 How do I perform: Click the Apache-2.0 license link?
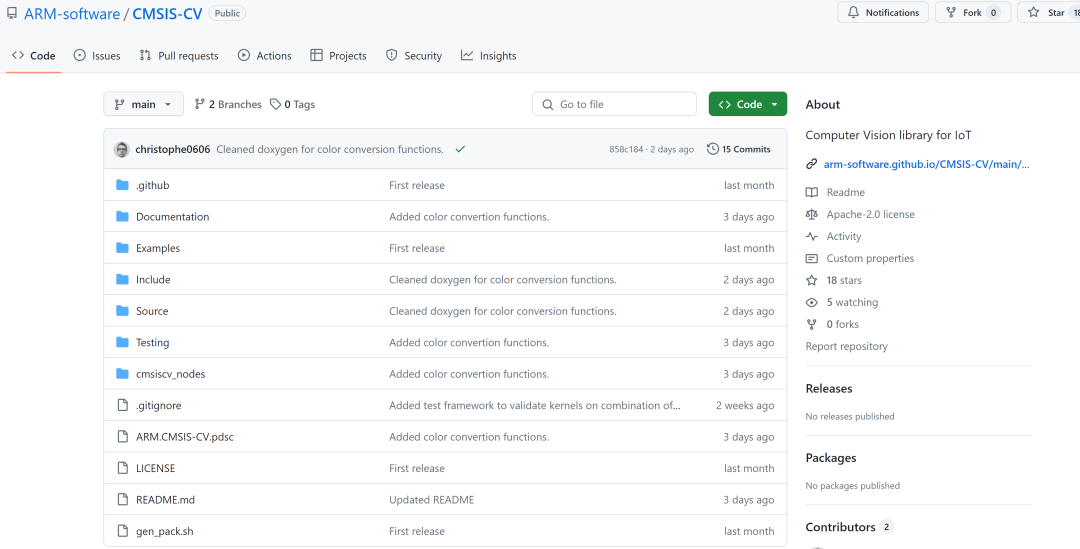click(871, 214)
